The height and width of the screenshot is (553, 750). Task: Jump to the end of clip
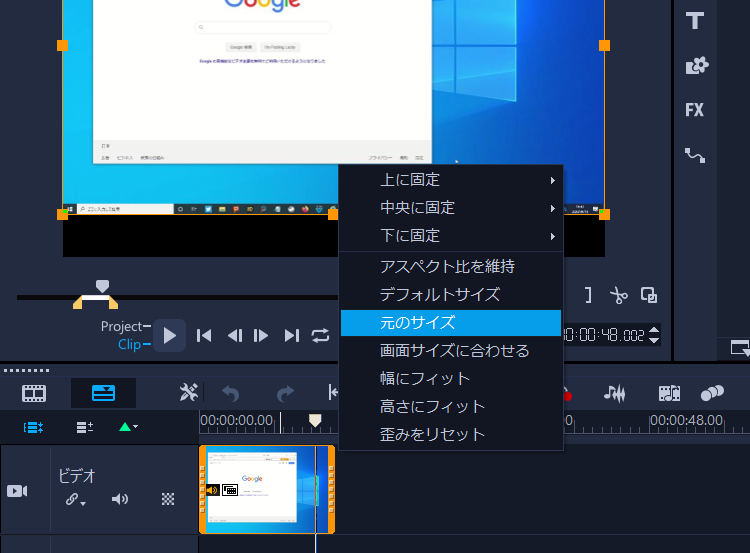pos(292,335)
